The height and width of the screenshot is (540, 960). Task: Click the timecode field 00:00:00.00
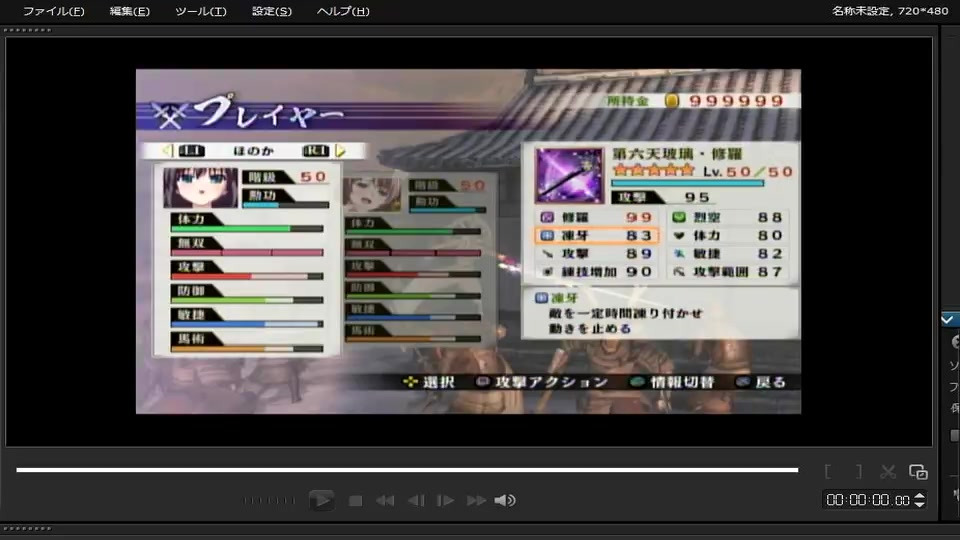coord(868,500)
